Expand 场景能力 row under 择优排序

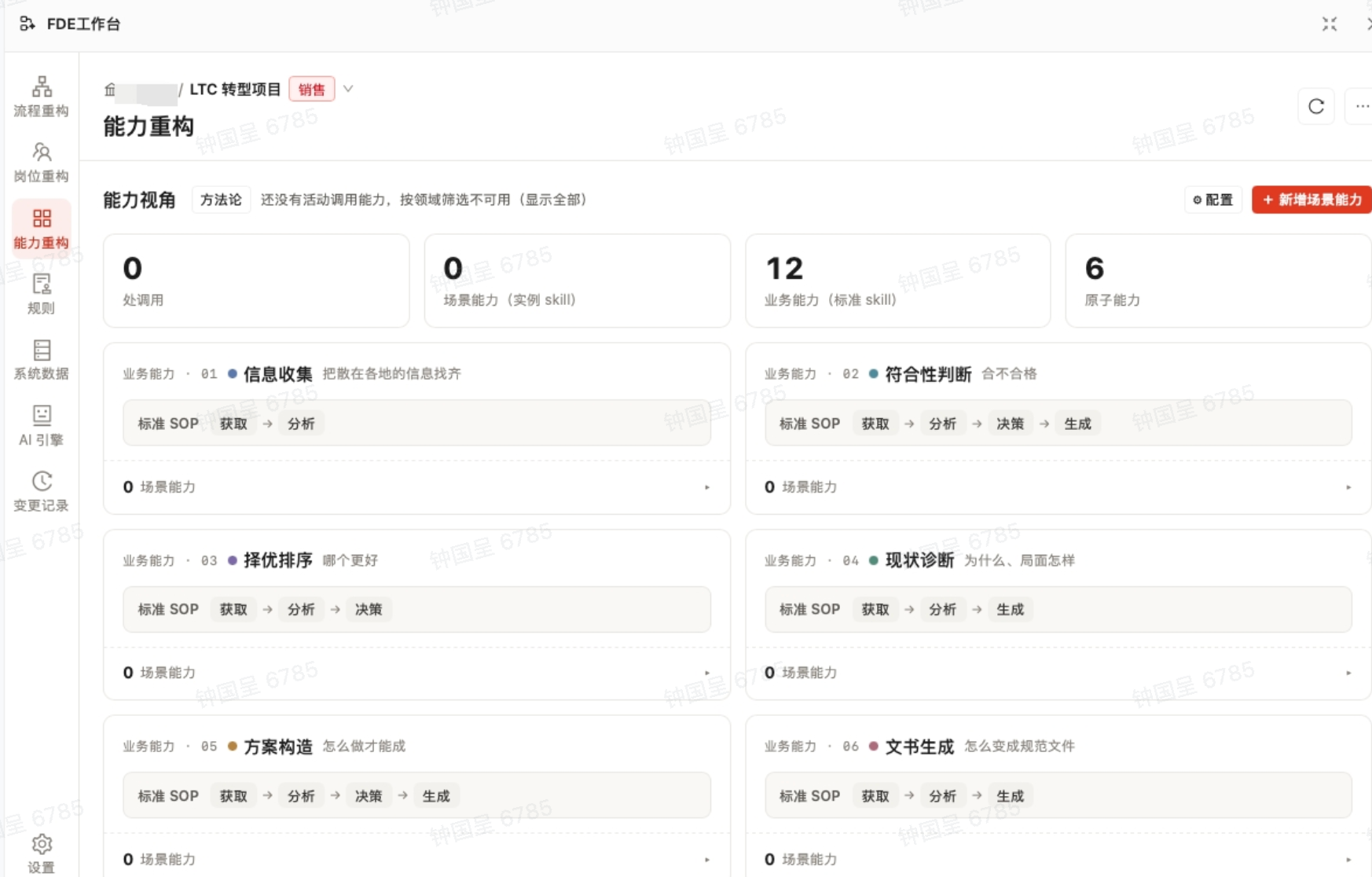coord(416,673)
